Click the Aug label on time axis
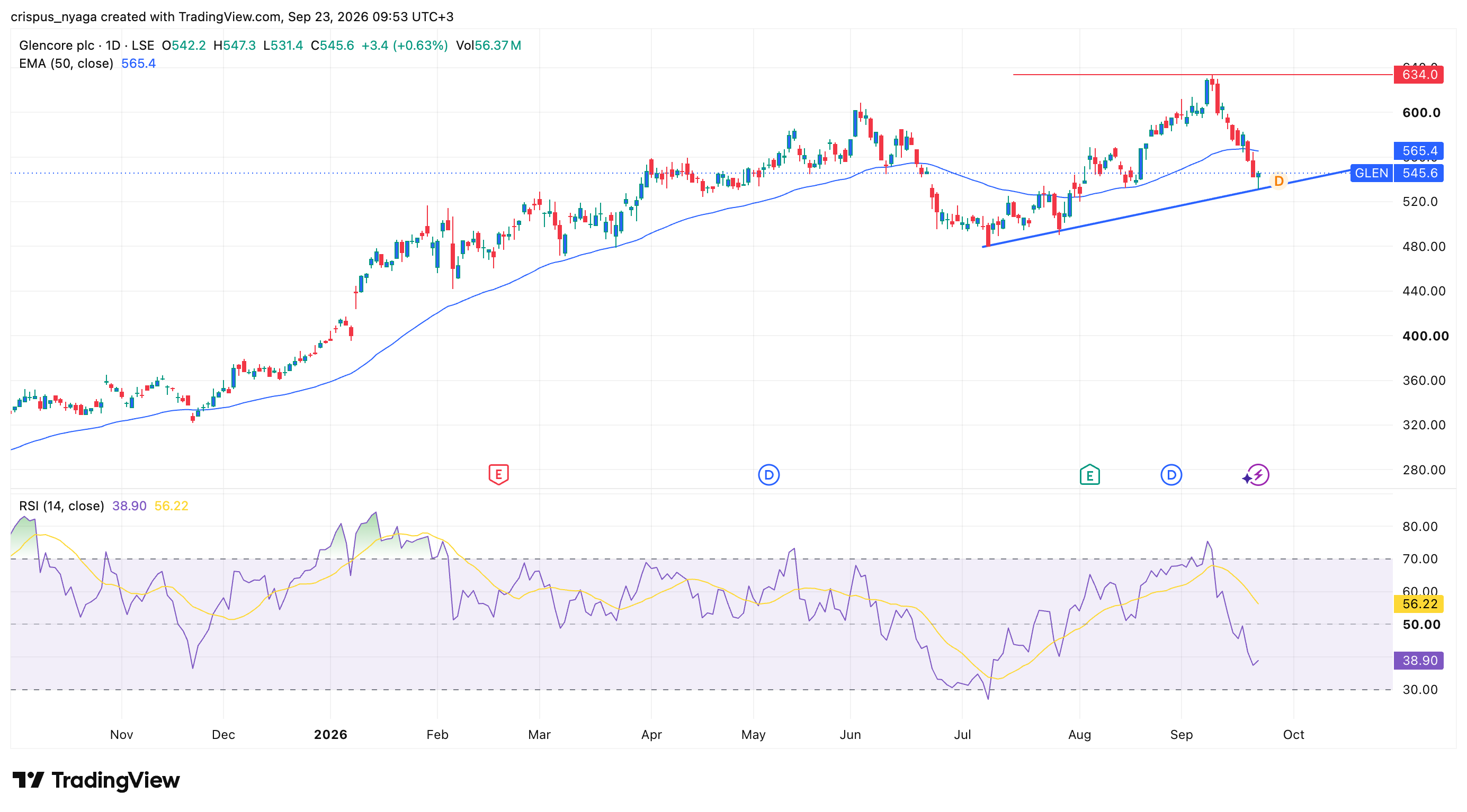1467x812 pixels. [1080, 735]
